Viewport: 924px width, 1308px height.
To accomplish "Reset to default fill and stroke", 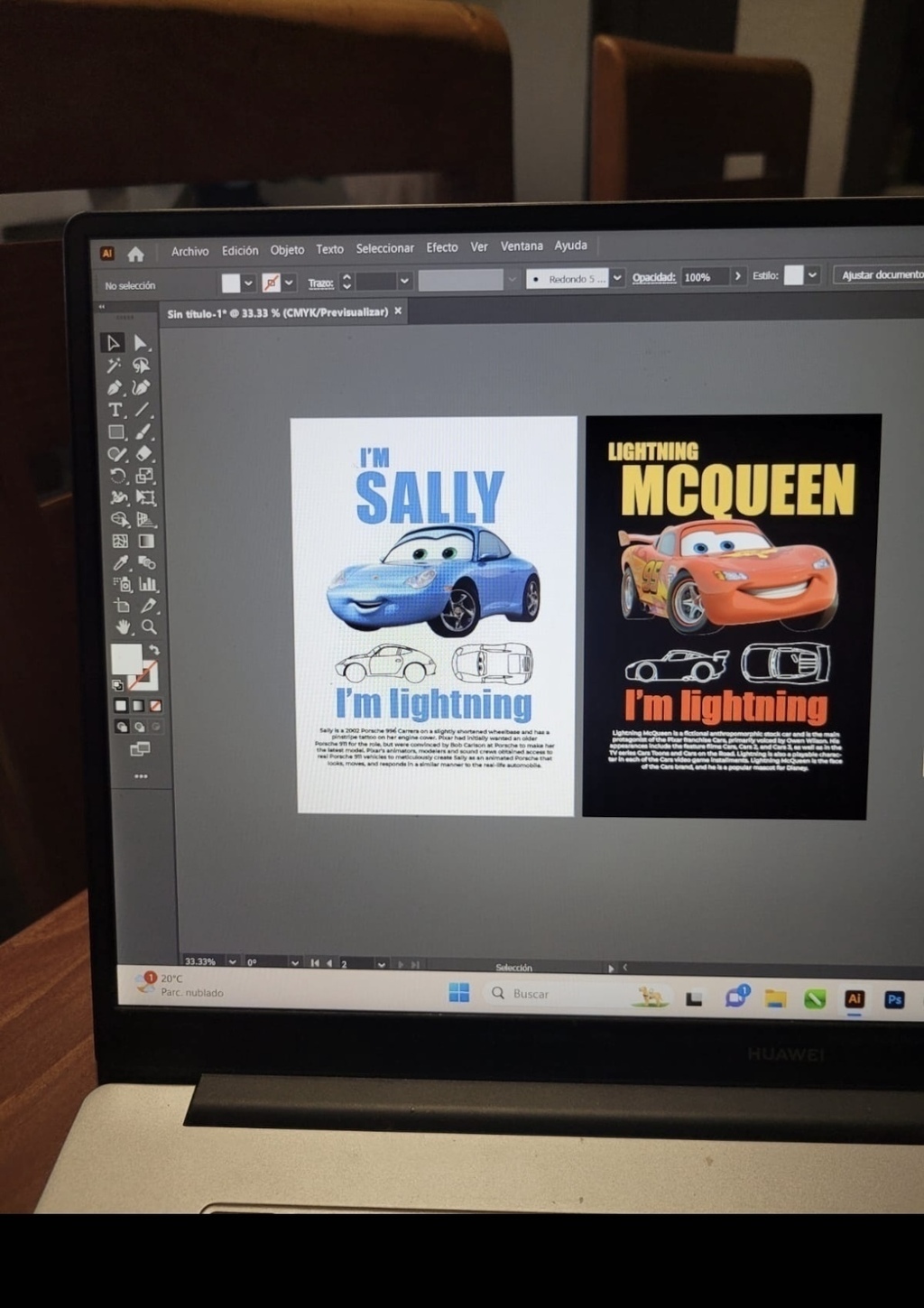I will click(117, 686).
